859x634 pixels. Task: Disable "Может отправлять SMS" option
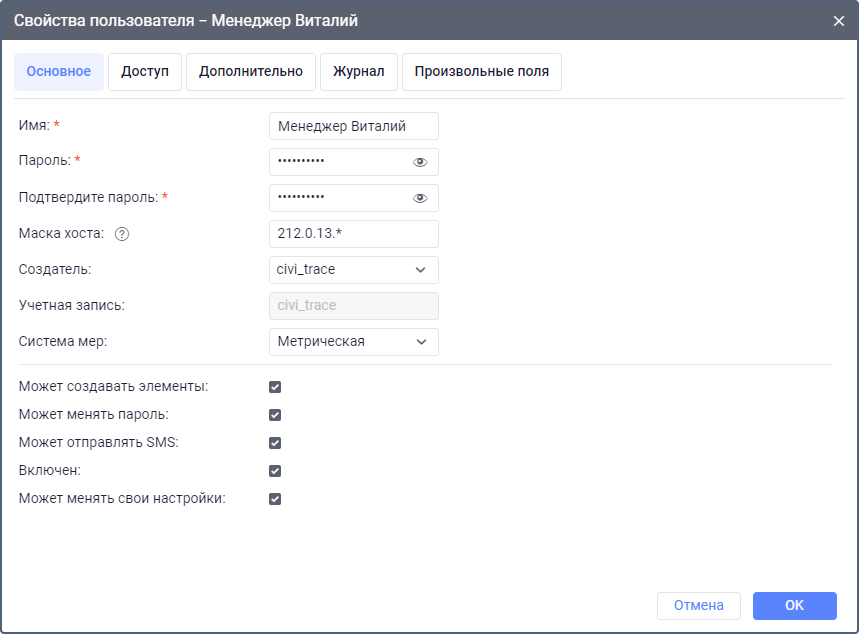pos(275,443)
